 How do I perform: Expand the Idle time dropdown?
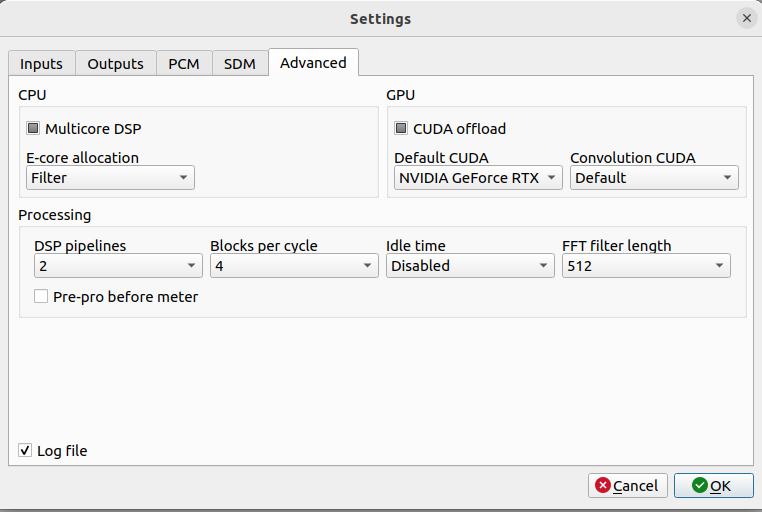(470, 266)
